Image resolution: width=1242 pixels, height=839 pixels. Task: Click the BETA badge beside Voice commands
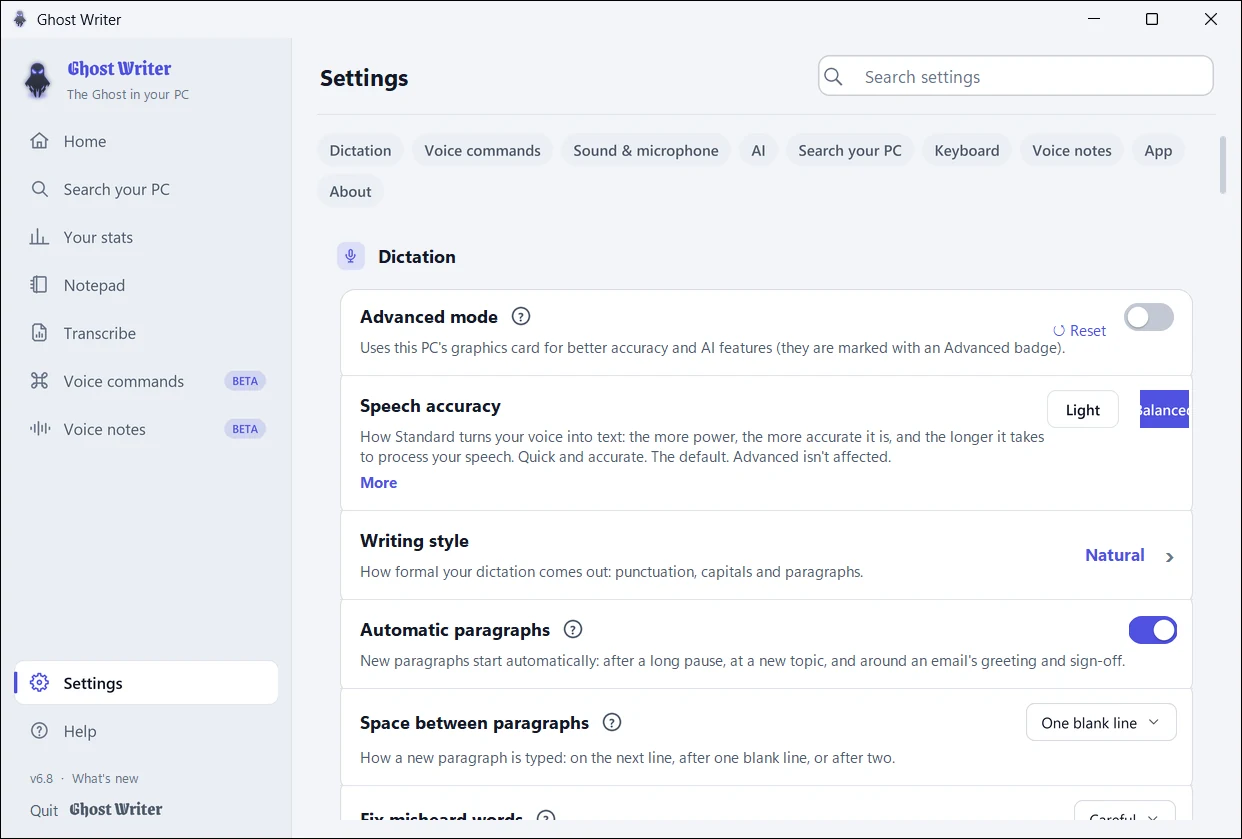click(x=245, y=381)
